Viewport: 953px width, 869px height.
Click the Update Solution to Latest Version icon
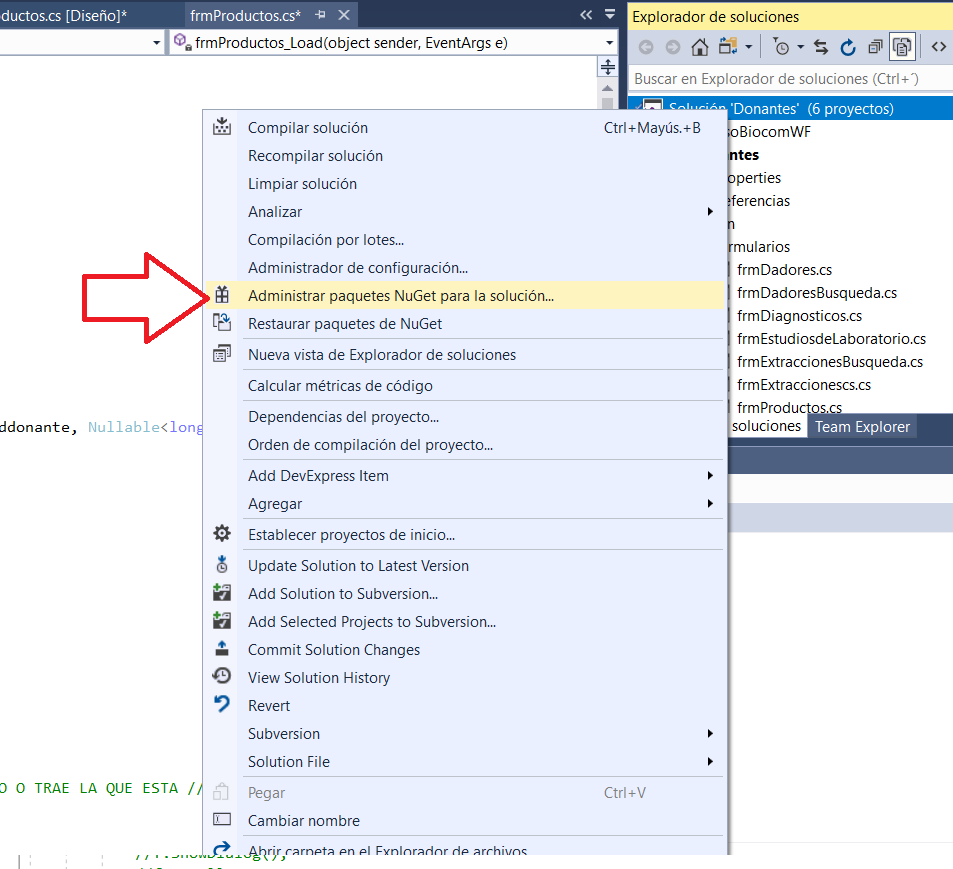tap(222, 564)
